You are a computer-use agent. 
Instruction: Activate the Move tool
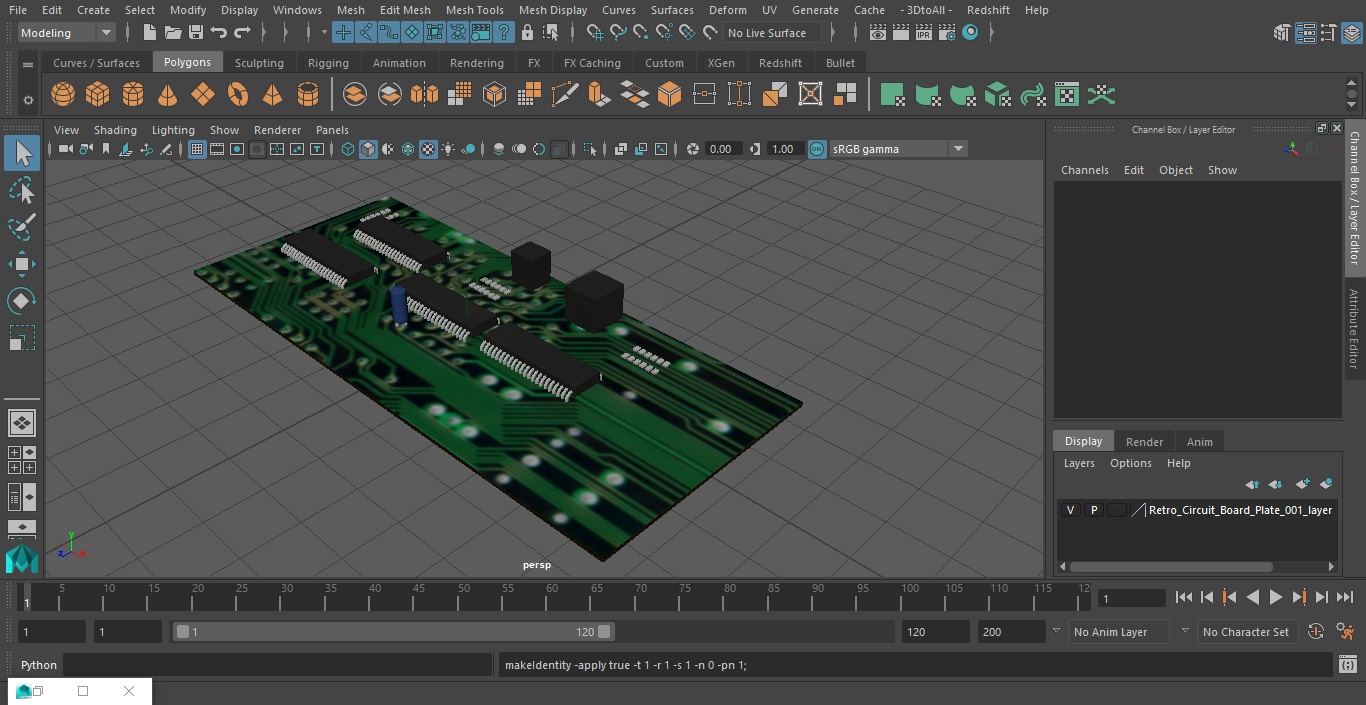click(22, 264)
